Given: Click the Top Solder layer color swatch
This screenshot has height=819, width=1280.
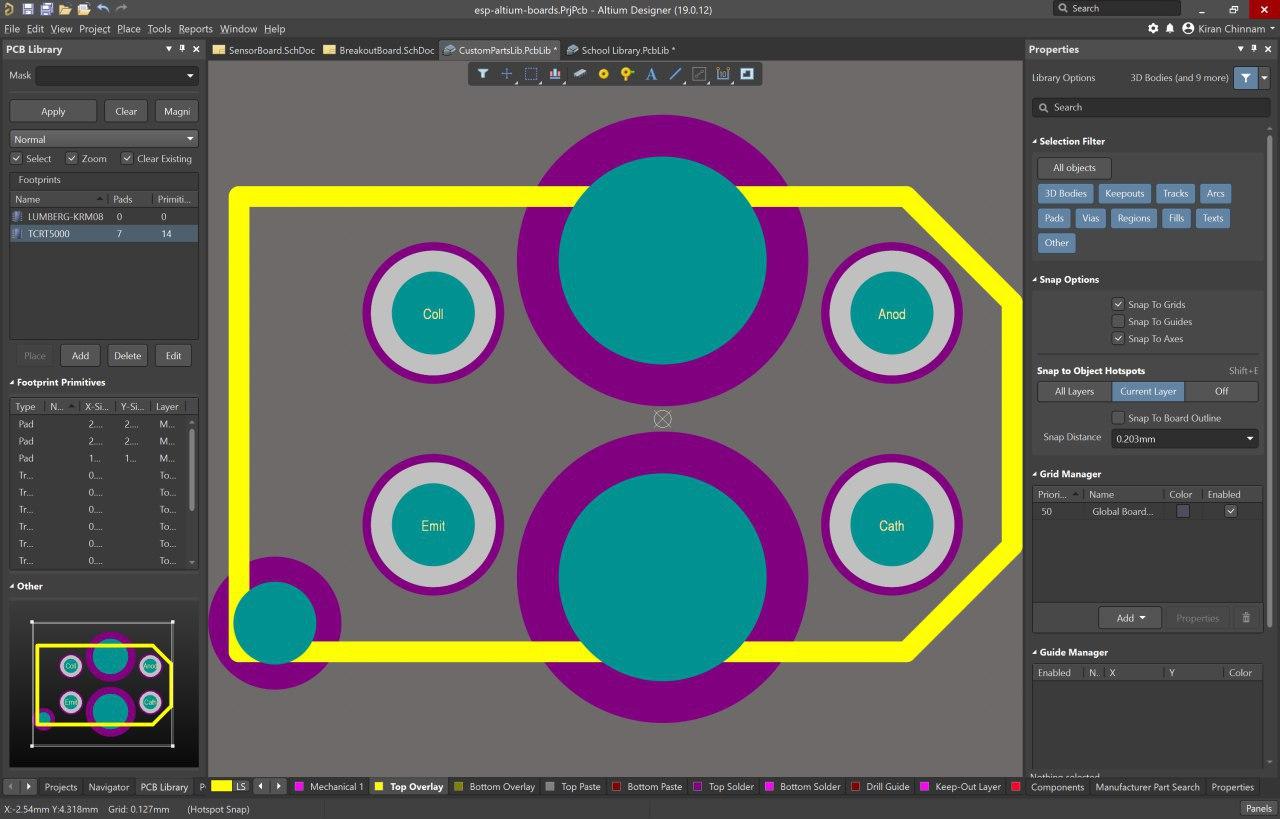Looking at the screenshot, I should [x=697, y=787].
